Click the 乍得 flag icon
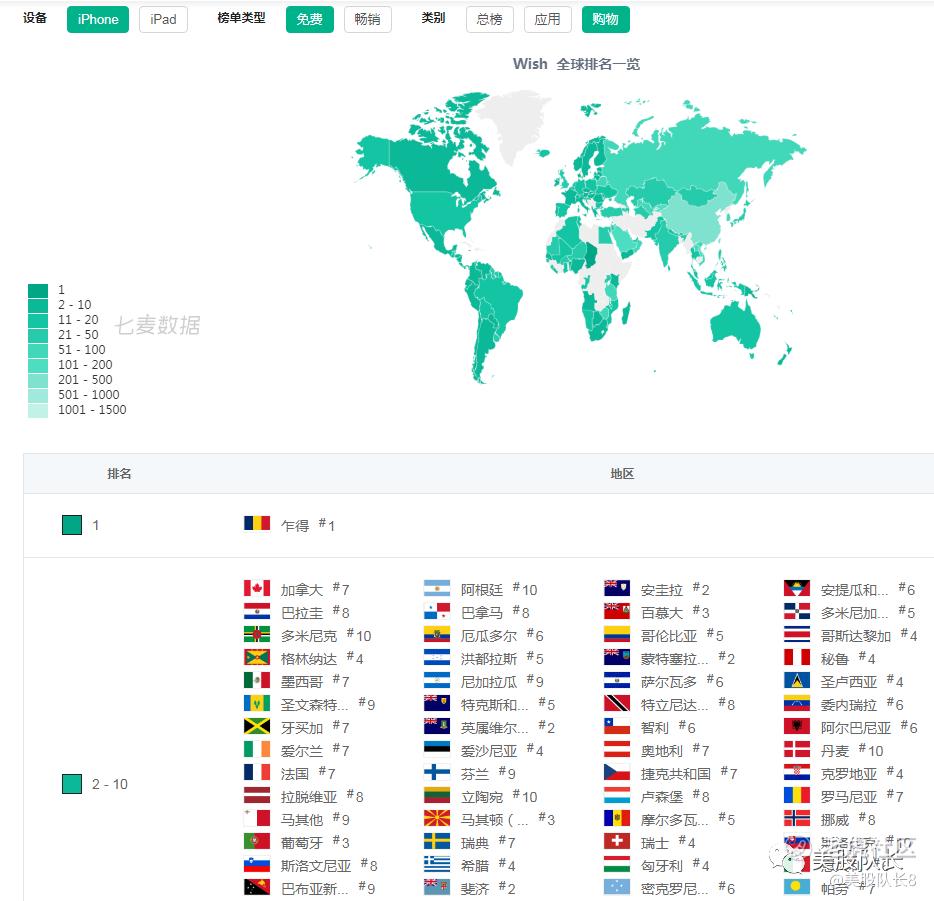The image size is (934, 901). [257, 523]
